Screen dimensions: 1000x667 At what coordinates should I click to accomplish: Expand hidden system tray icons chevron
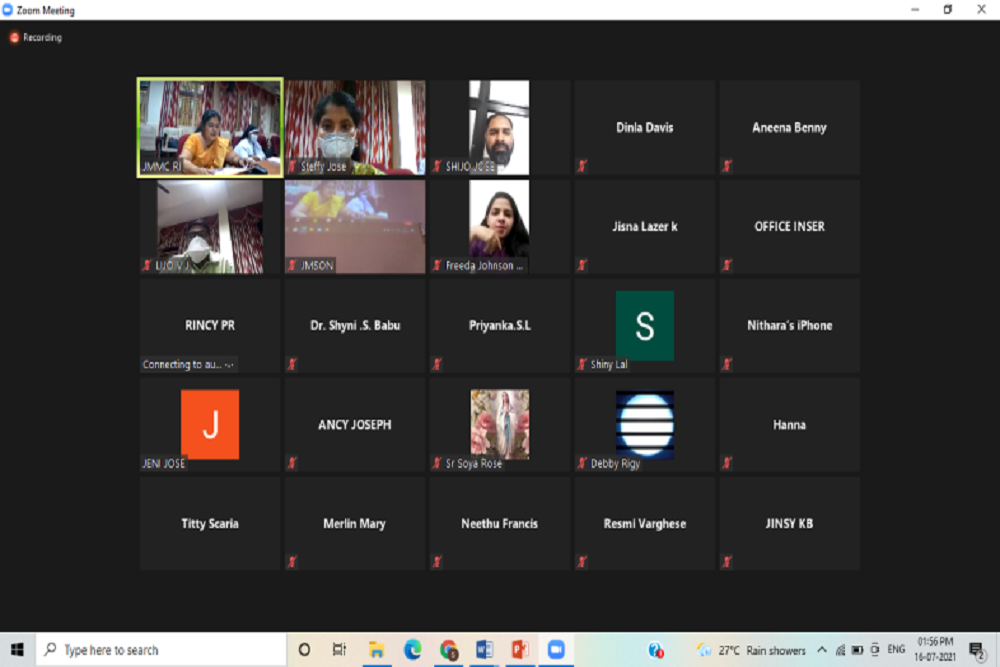tap(822, 650)
